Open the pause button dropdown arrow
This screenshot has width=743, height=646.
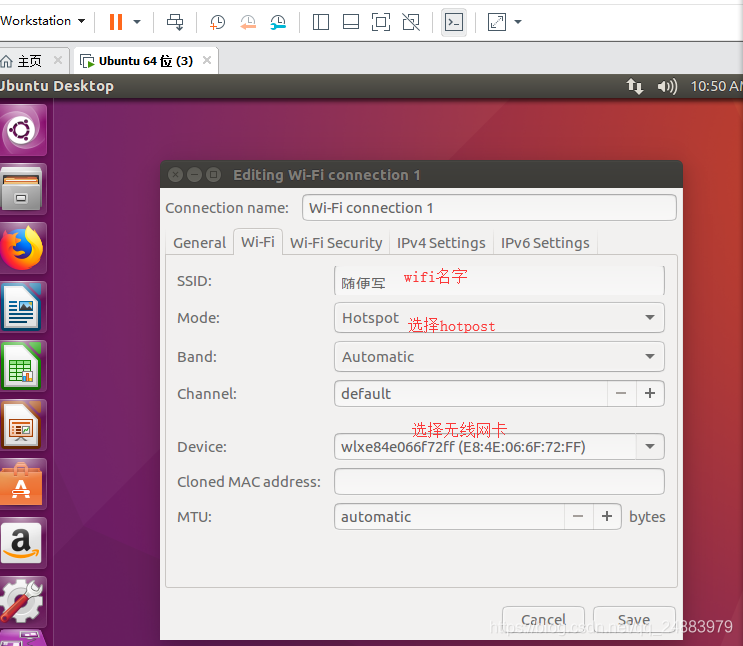(x=137, y=22)
